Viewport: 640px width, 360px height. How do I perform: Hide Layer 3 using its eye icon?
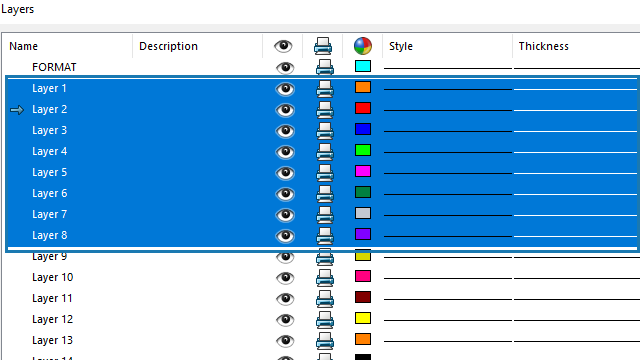285,131
